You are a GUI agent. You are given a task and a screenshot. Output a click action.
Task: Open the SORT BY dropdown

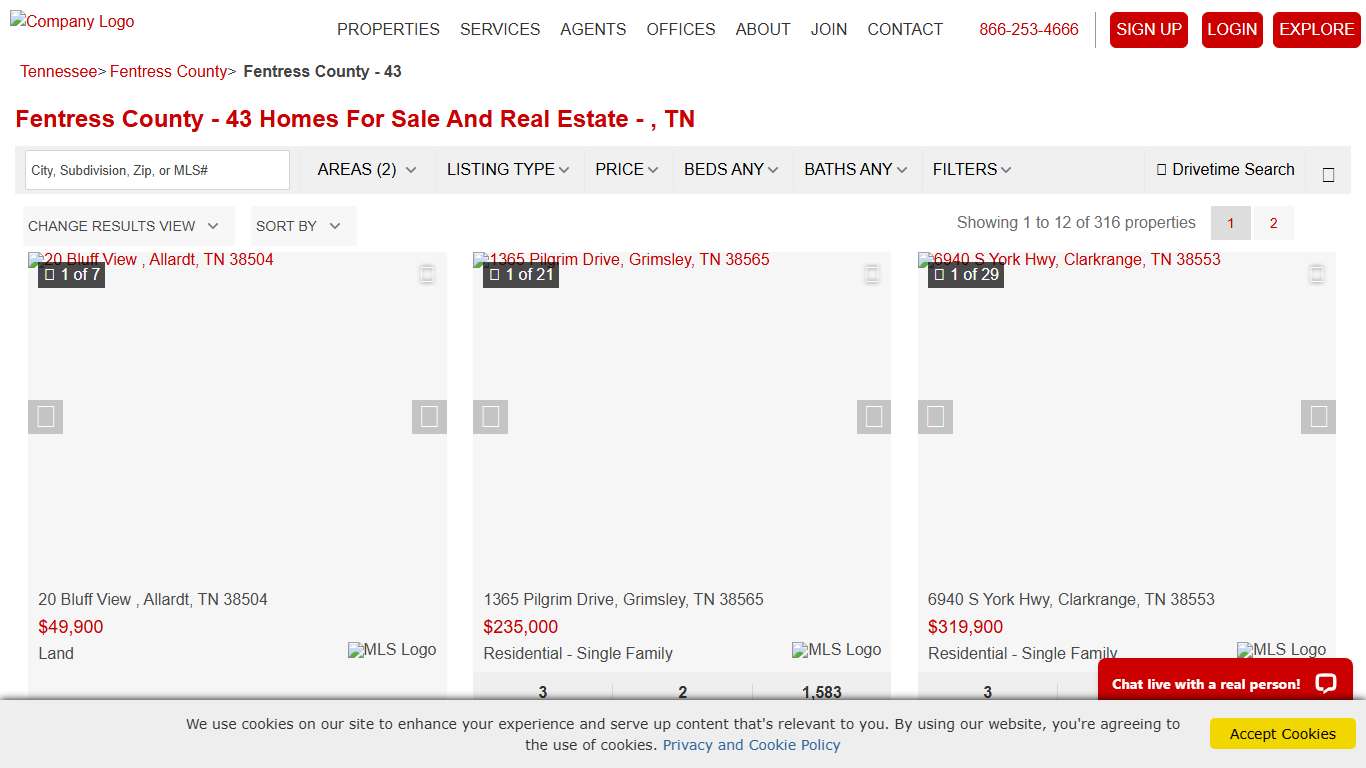(300, 226)
